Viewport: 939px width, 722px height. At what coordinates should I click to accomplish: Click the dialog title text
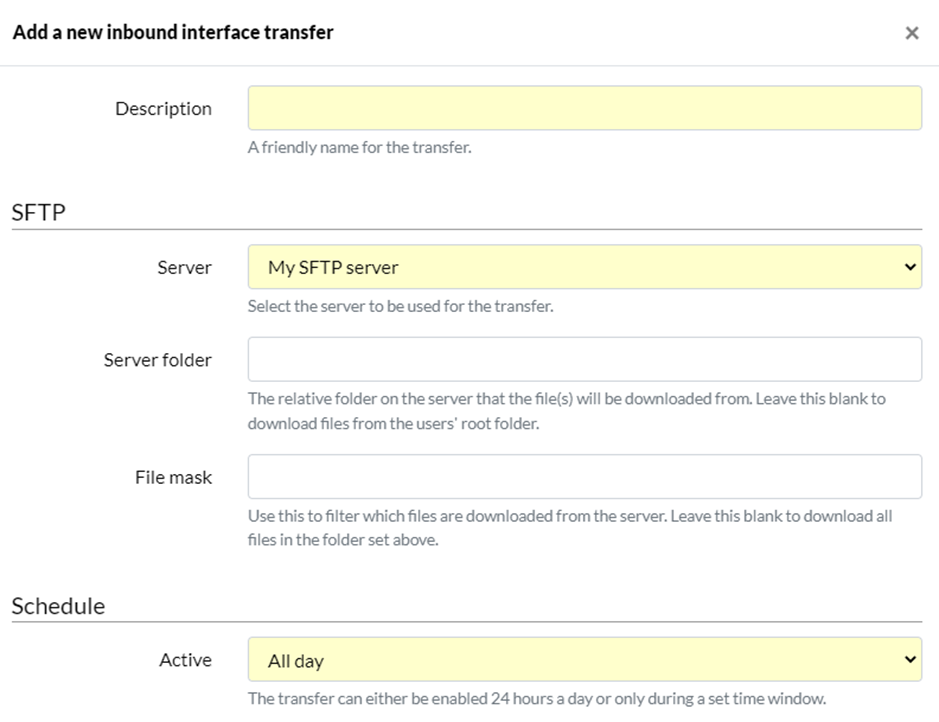click(173, 32)
